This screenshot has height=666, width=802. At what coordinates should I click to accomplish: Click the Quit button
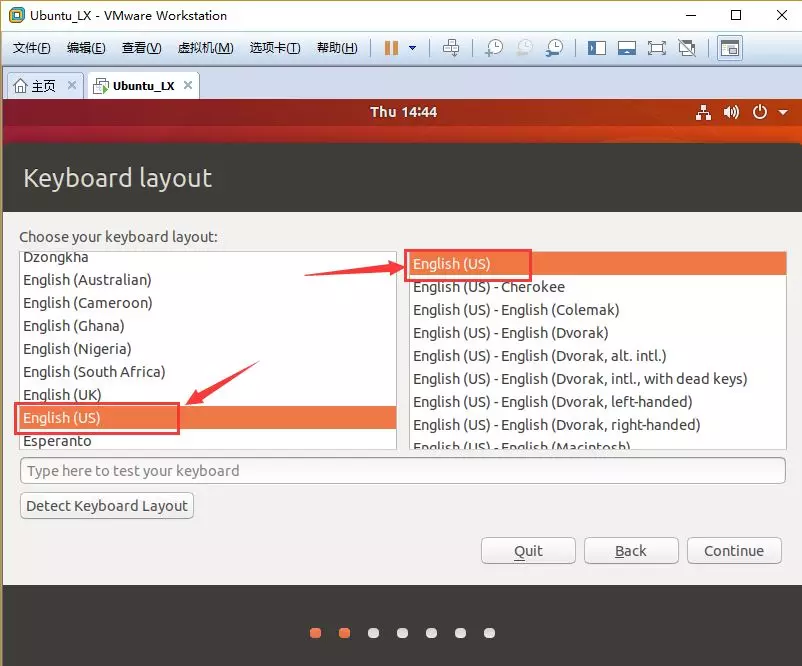coord(528,551)
